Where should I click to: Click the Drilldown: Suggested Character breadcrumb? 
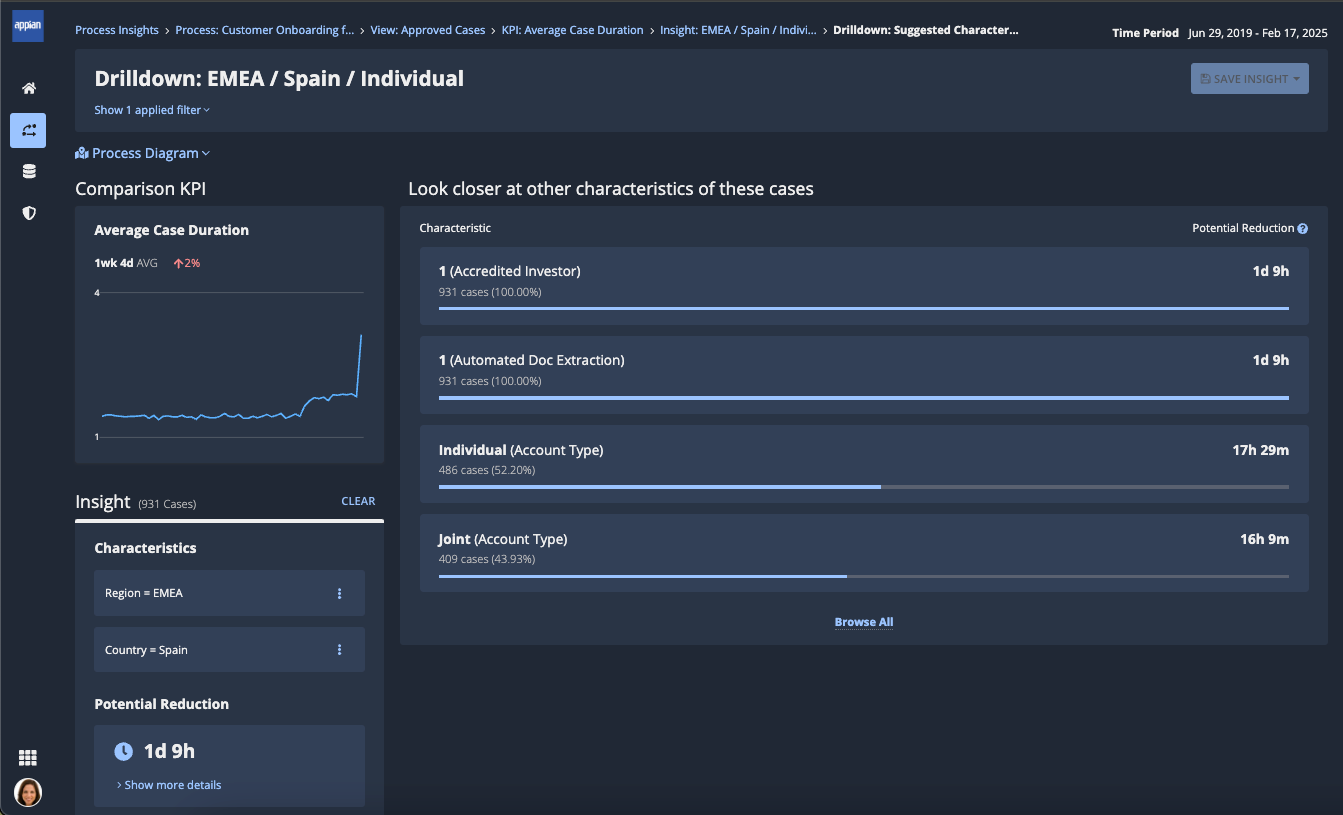pyautogui.click(x=926, y=30)
